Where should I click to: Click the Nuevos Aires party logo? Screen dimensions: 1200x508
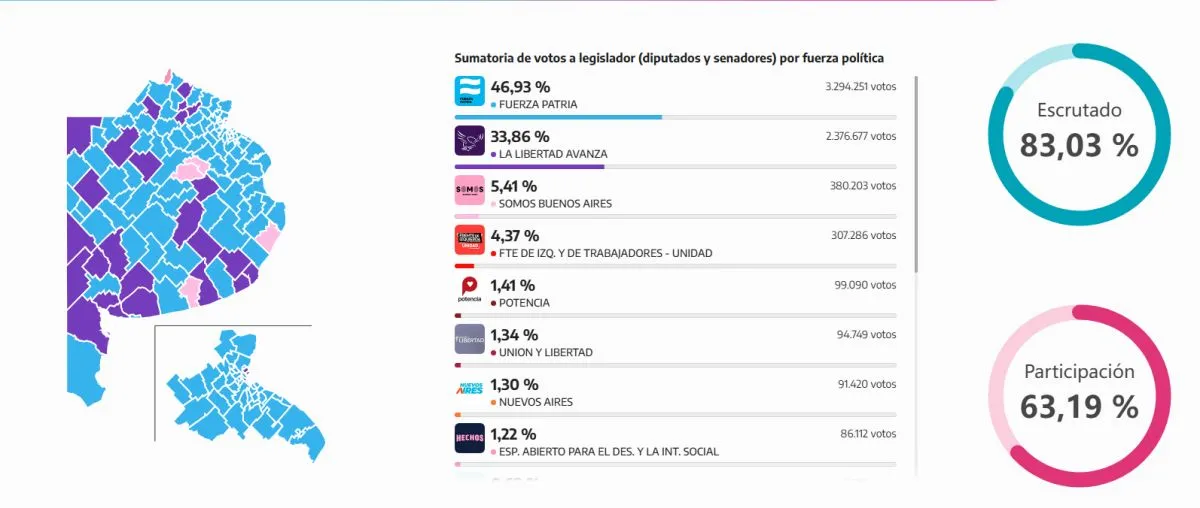coord(470,389)
